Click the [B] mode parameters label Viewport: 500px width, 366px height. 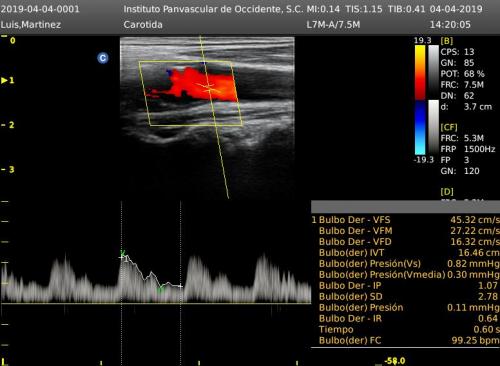447,41
